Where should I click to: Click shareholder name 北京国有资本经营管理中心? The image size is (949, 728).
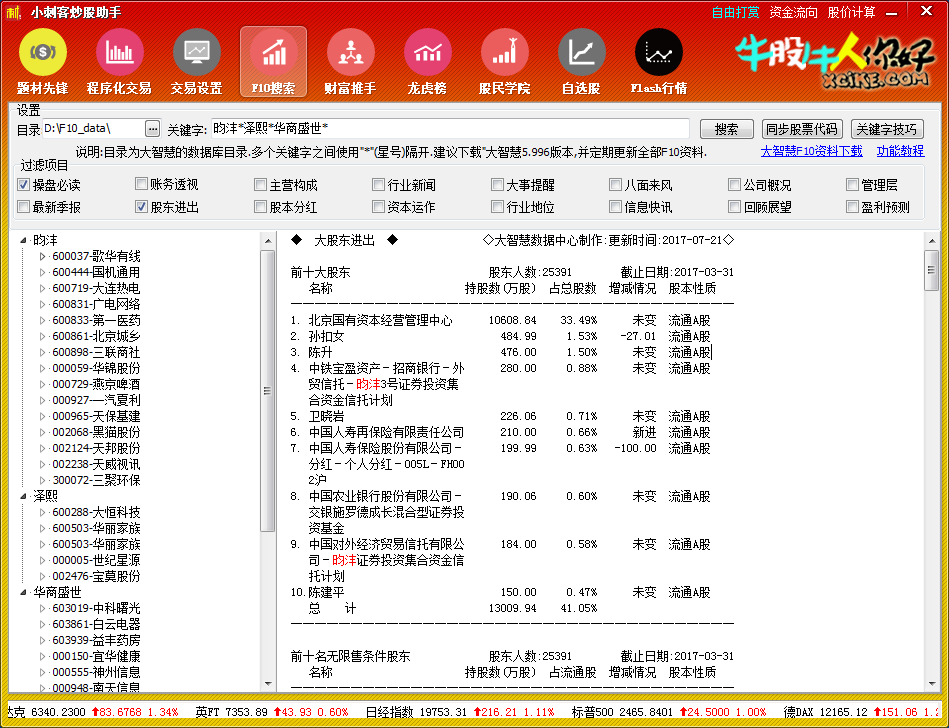click(x=380, y=321)
